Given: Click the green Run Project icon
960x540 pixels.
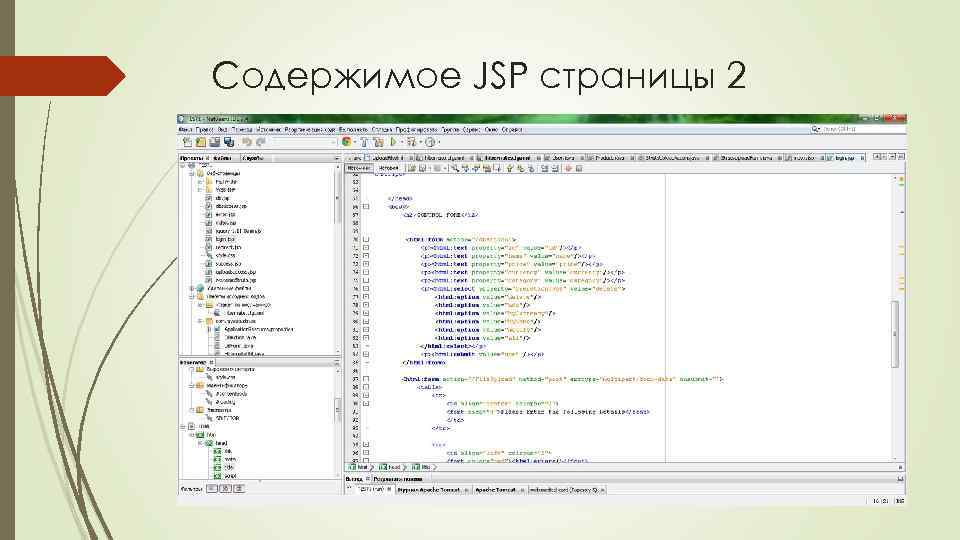Looking at the screenshot, I should click(393, 142).
